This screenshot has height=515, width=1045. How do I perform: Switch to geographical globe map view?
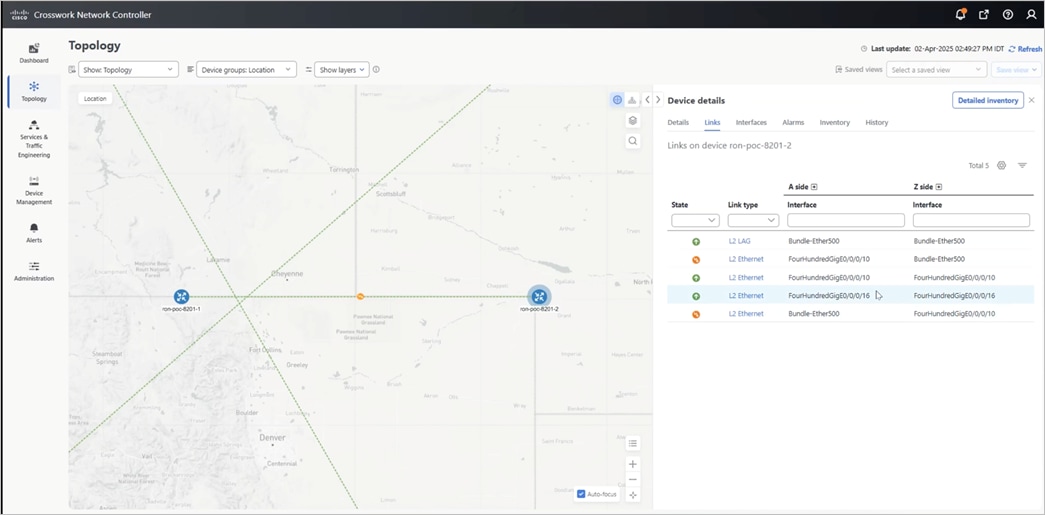(617, 100)
